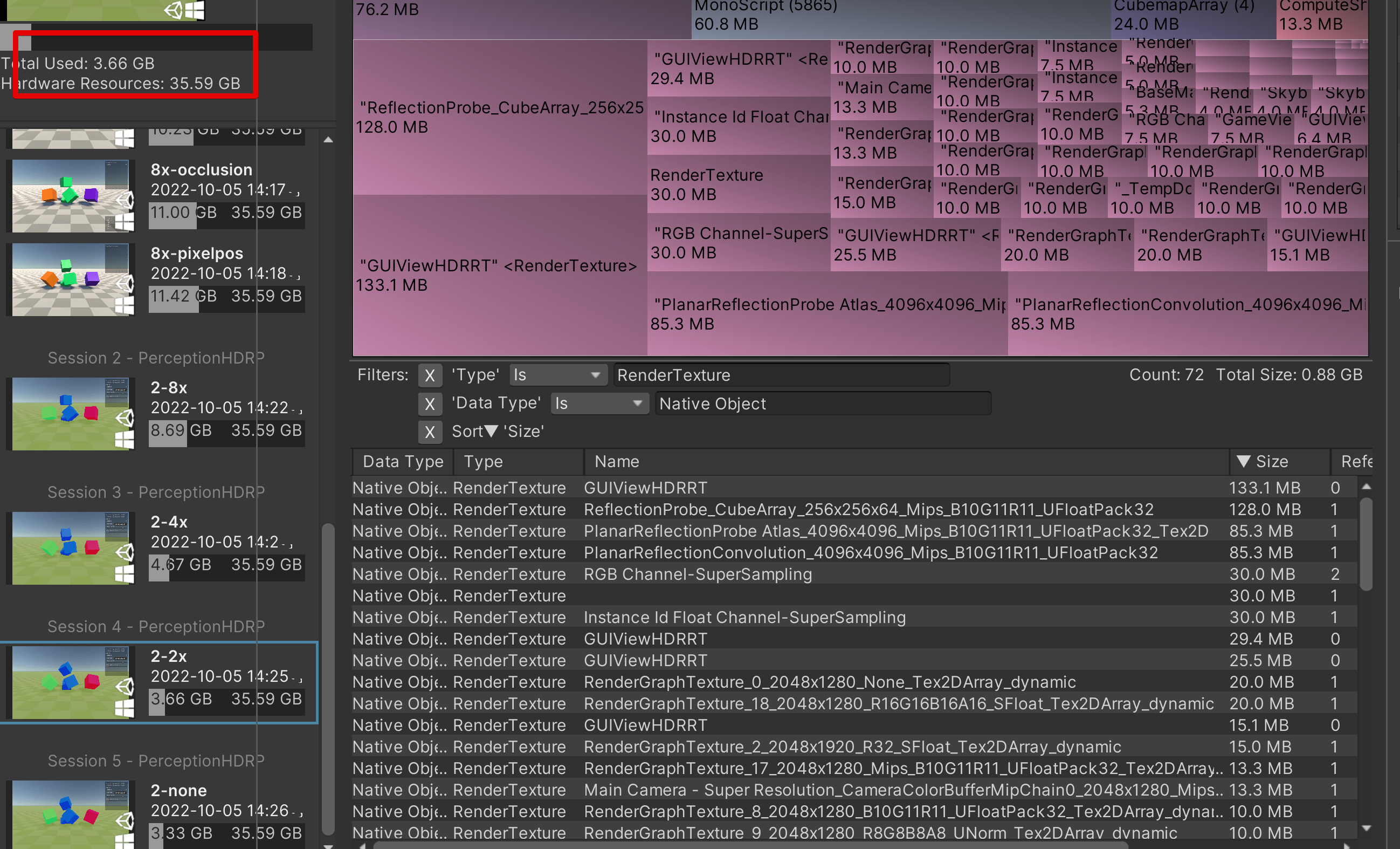Toggle the Size column sort arrow
The image size is (1400, 849).
[x=1243, y=461]
